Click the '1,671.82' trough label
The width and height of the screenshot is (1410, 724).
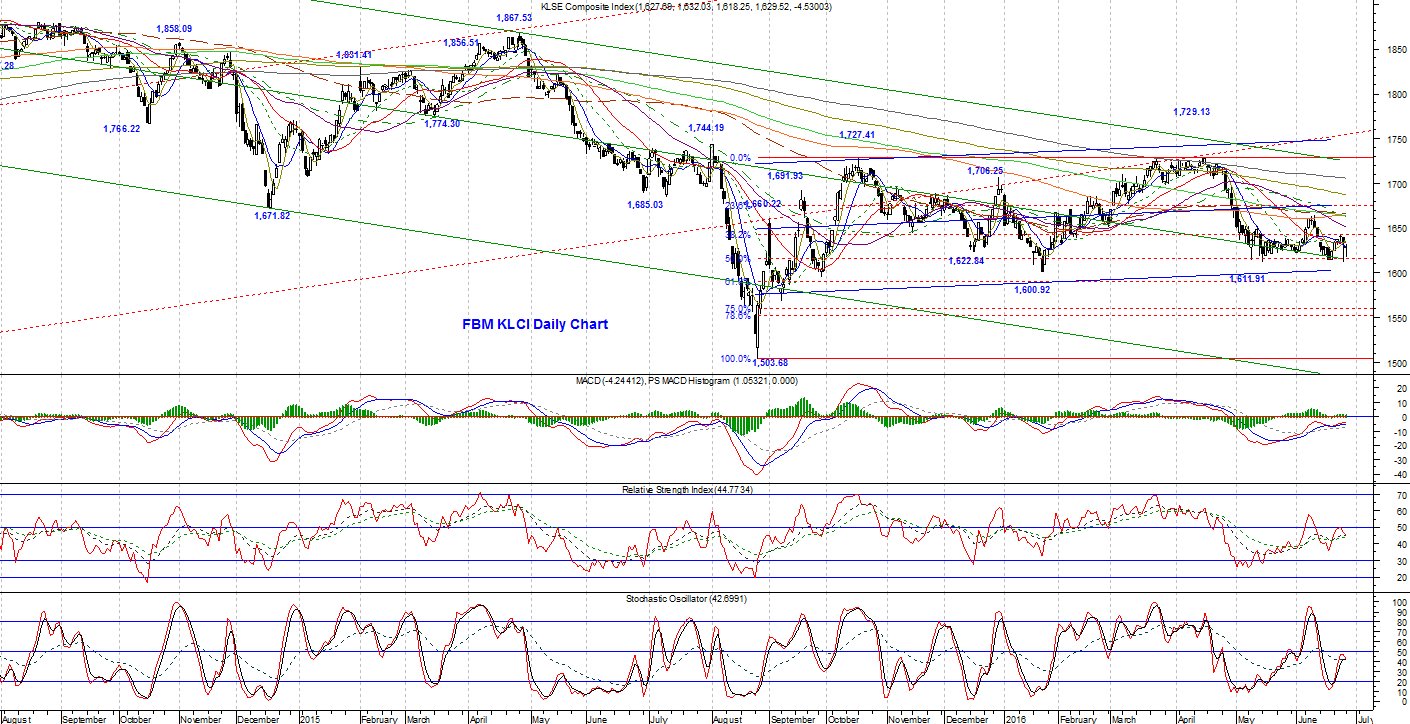pyautogui.click(x=272, y=215)
